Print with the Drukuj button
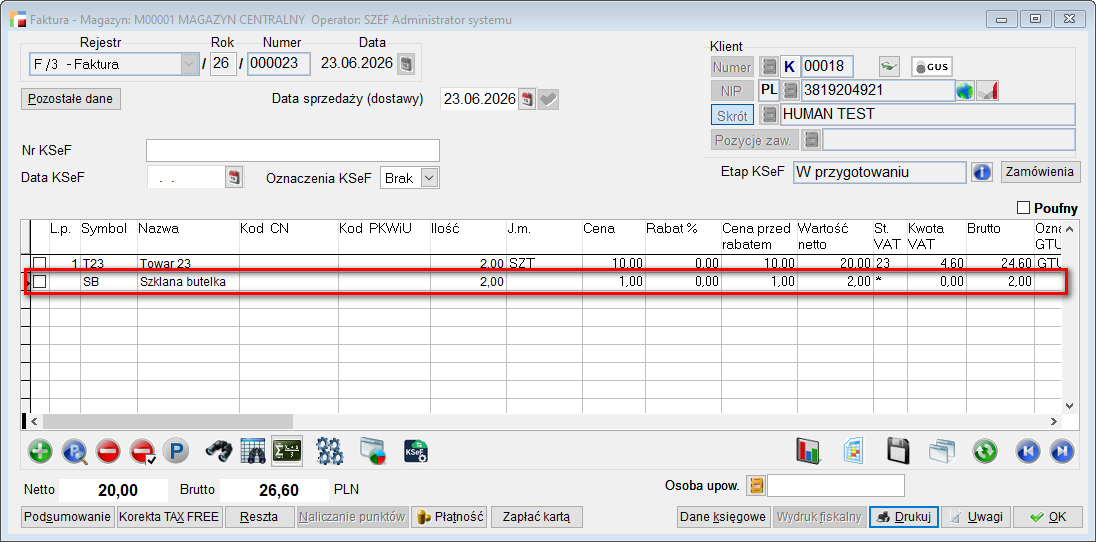 pyautogui.click(x=904, y=518)
